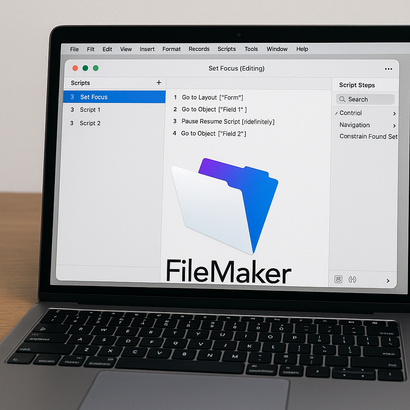Add a new script with plus icon
The width and height of the screenshot is (410, 410).
[159, 83]
